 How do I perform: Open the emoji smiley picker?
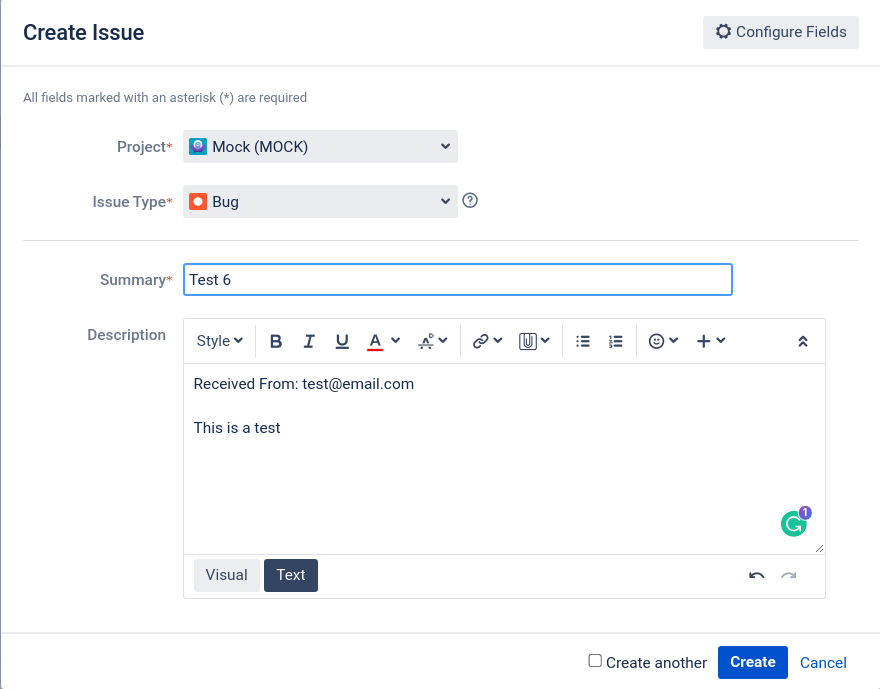click(663, 341)
